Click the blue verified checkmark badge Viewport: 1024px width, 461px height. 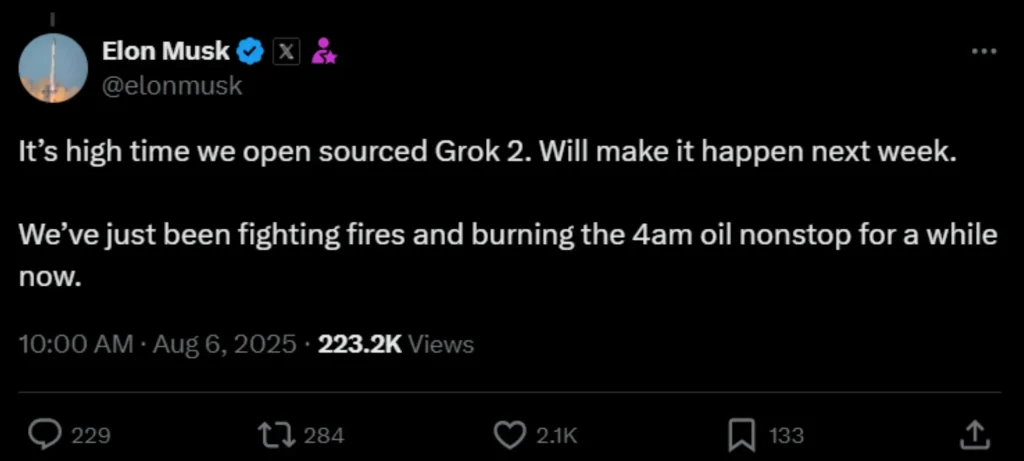[x=251, y=52]
